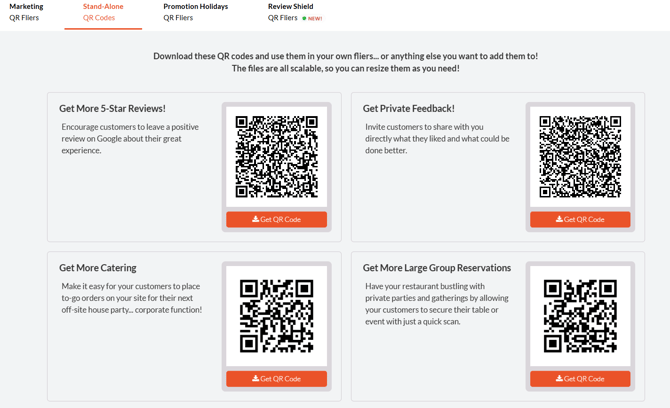This screenshot has height=408, width=670.
Task: Click the download icon on Group Reservations button
Action: (559, 379)
